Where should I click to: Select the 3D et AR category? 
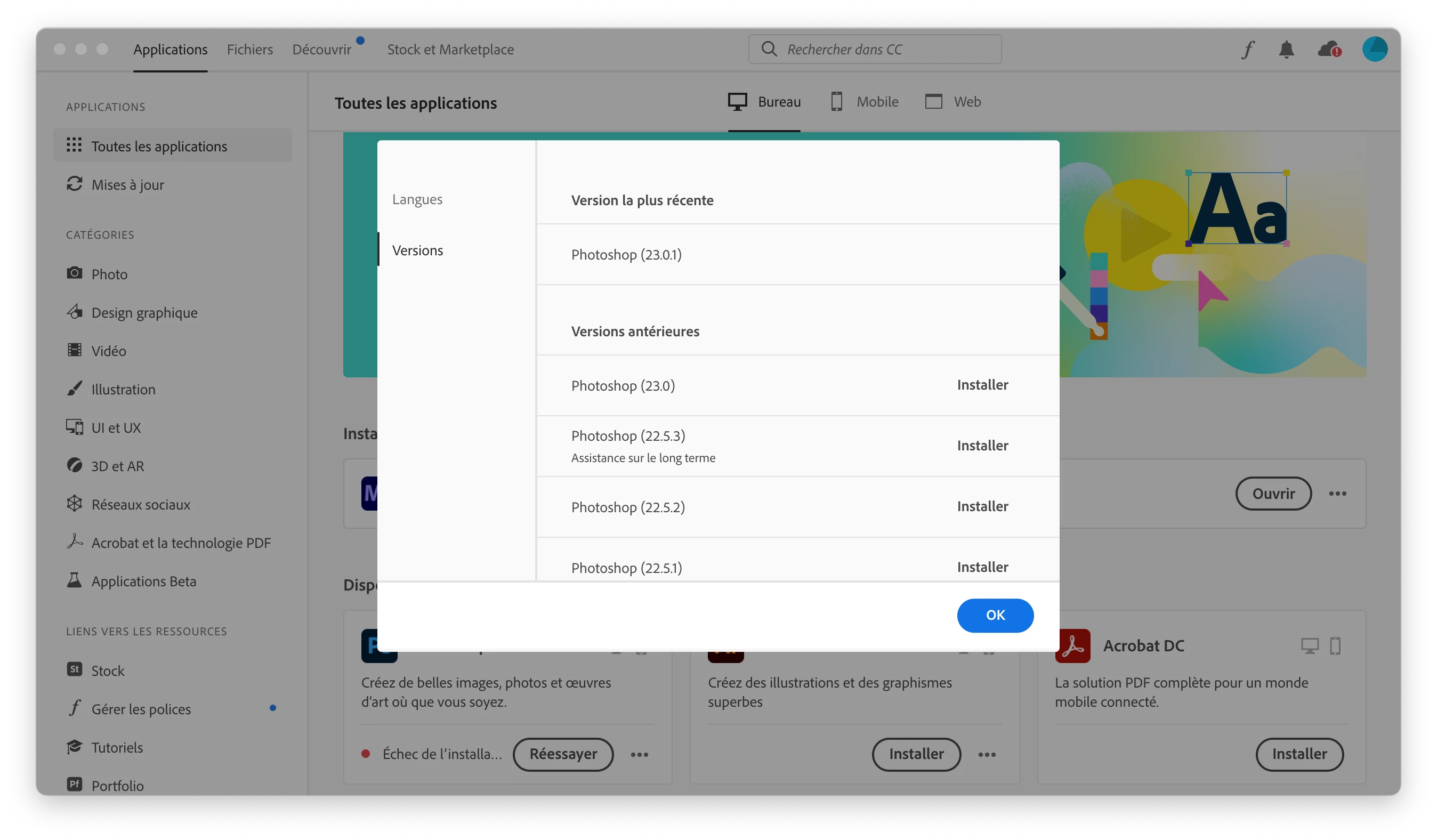click(x=117, y=466)
